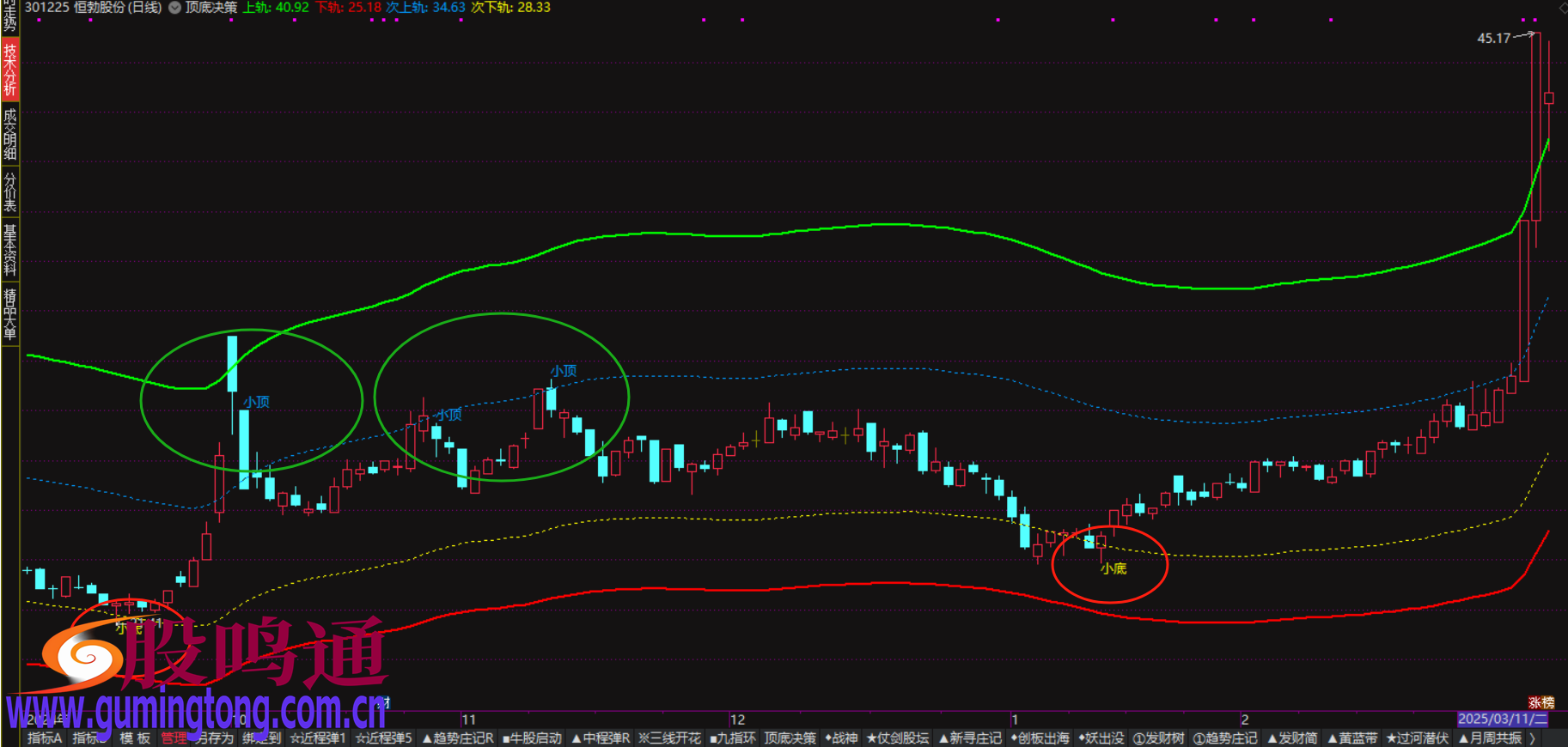Click the 小底 marker in red circle
Viewport: 1568px width, 747px height.
click(x=1113, y=568)
